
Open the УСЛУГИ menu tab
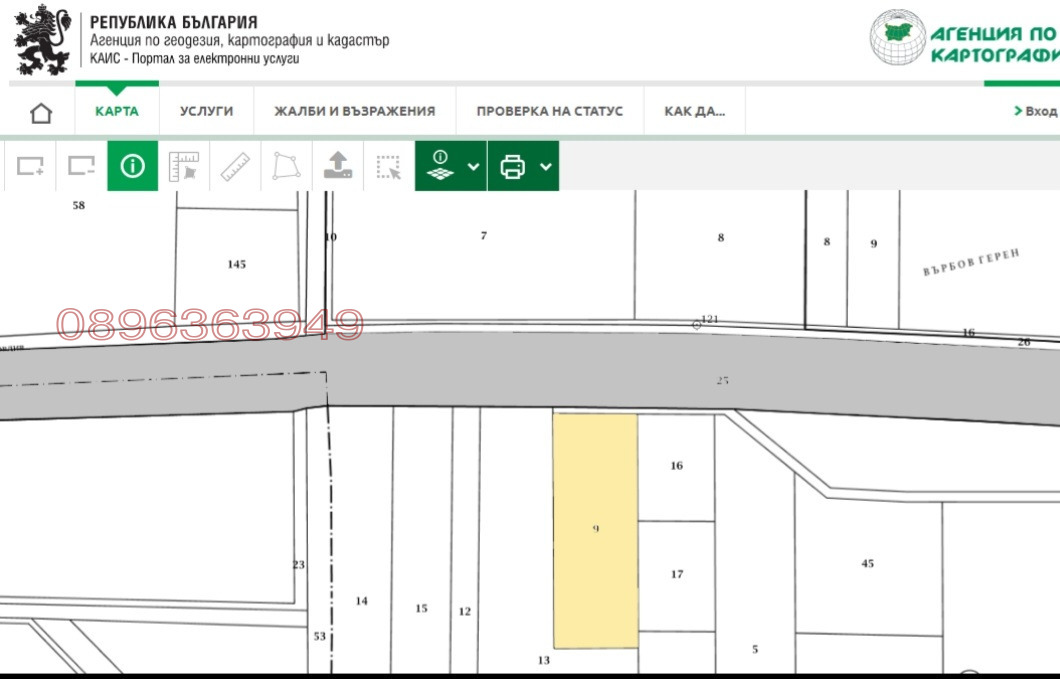click(206, 111)
